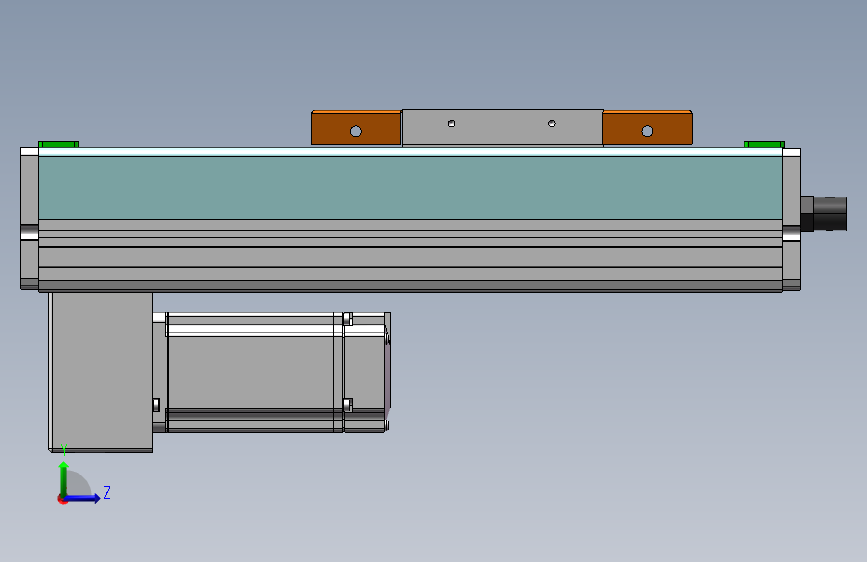867x562 pixels.
Task: Pick the teal cover strip of the actuator
Action: click(x=410, y=188)
